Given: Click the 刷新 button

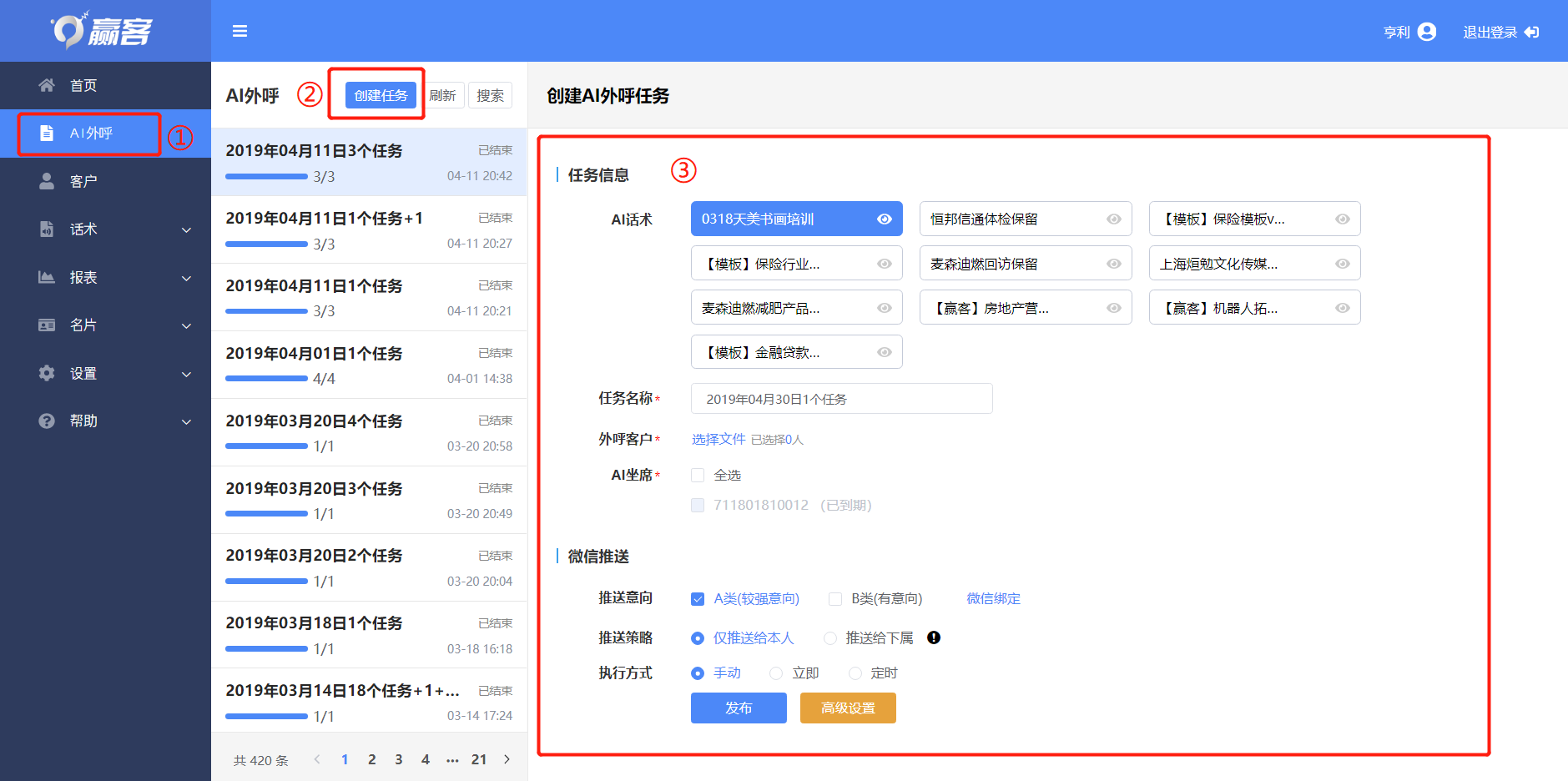Looking at the screenshot, I should coord(442,95).
